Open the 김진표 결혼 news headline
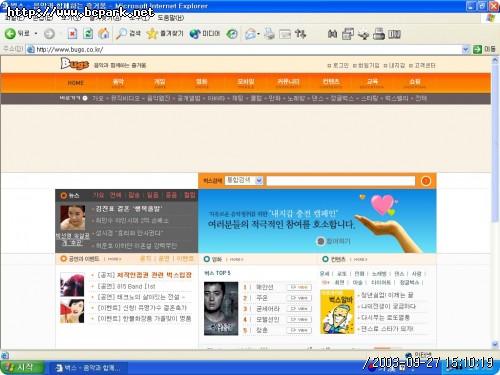 click(x=129, y=209)
